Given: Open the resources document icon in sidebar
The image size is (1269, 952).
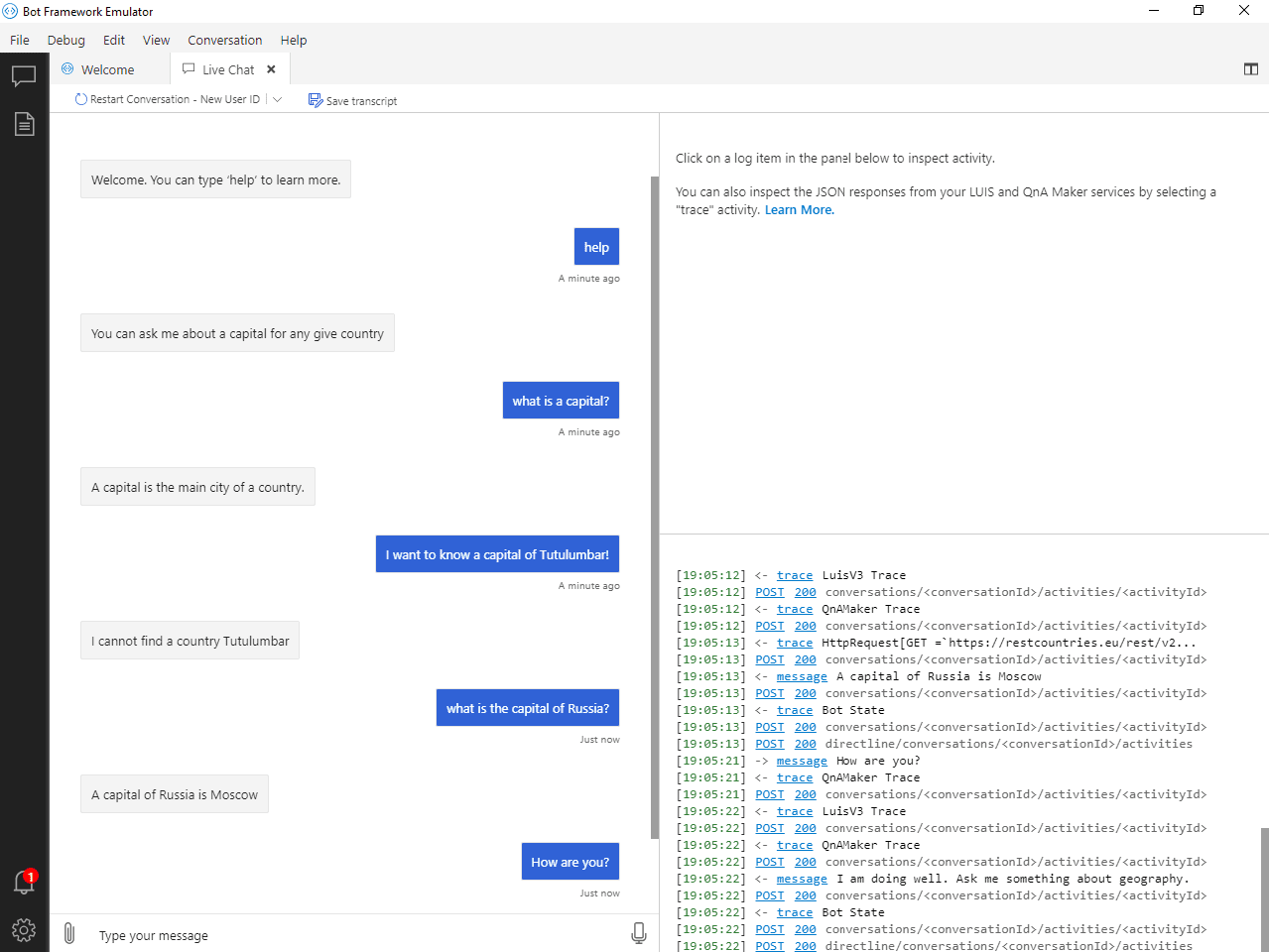Looking at the screenshot, I should (24, 124).
